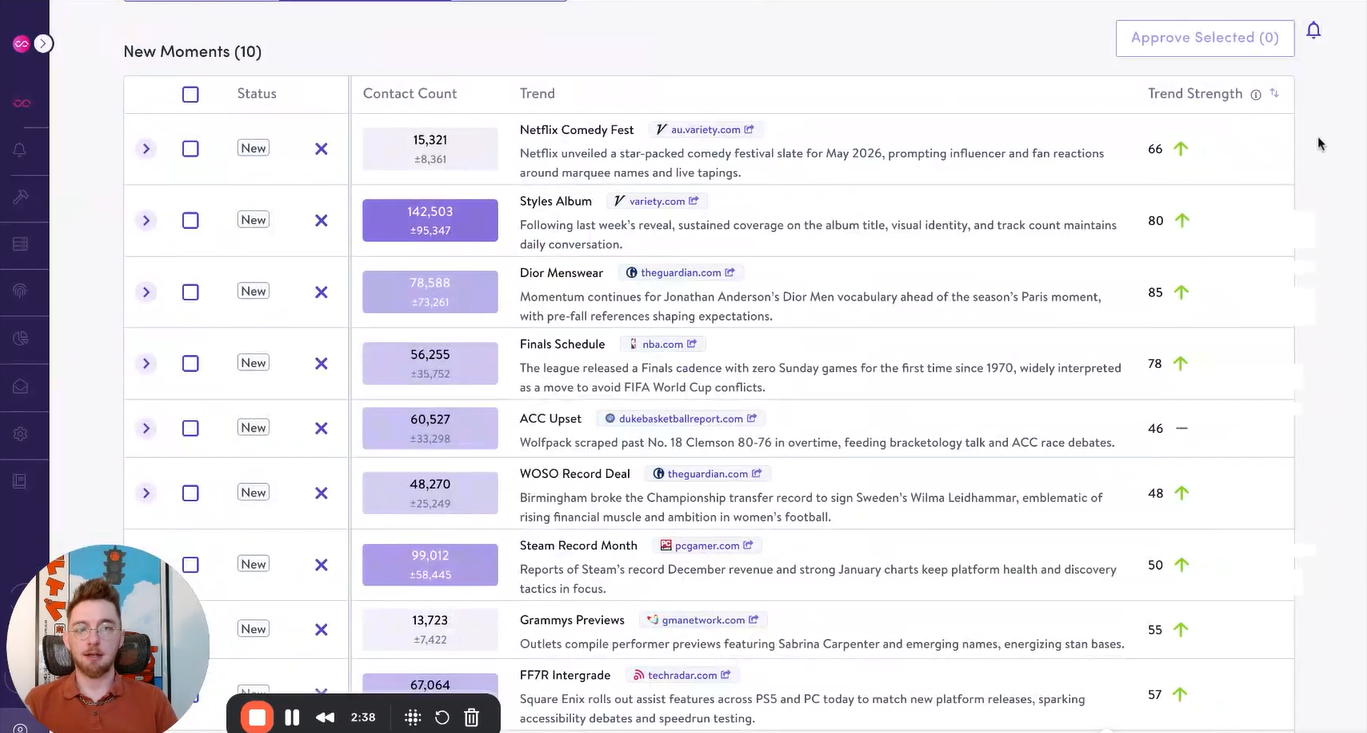Dismiss the Steam Record Month moment with X
This screenshot has height=733, width=1367.
321,565
